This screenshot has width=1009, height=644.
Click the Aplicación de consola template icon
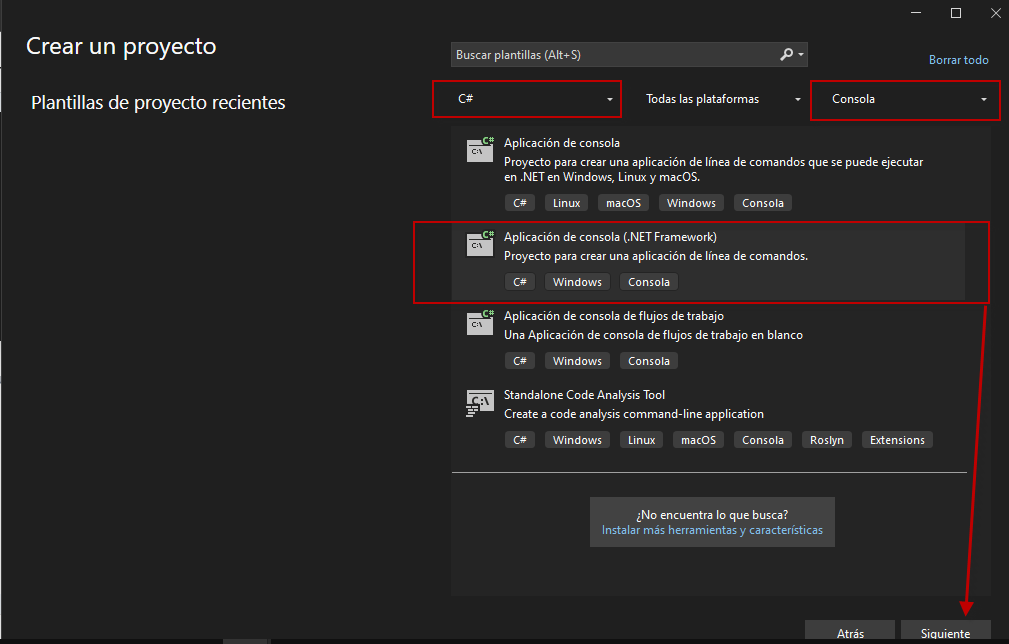480,149
